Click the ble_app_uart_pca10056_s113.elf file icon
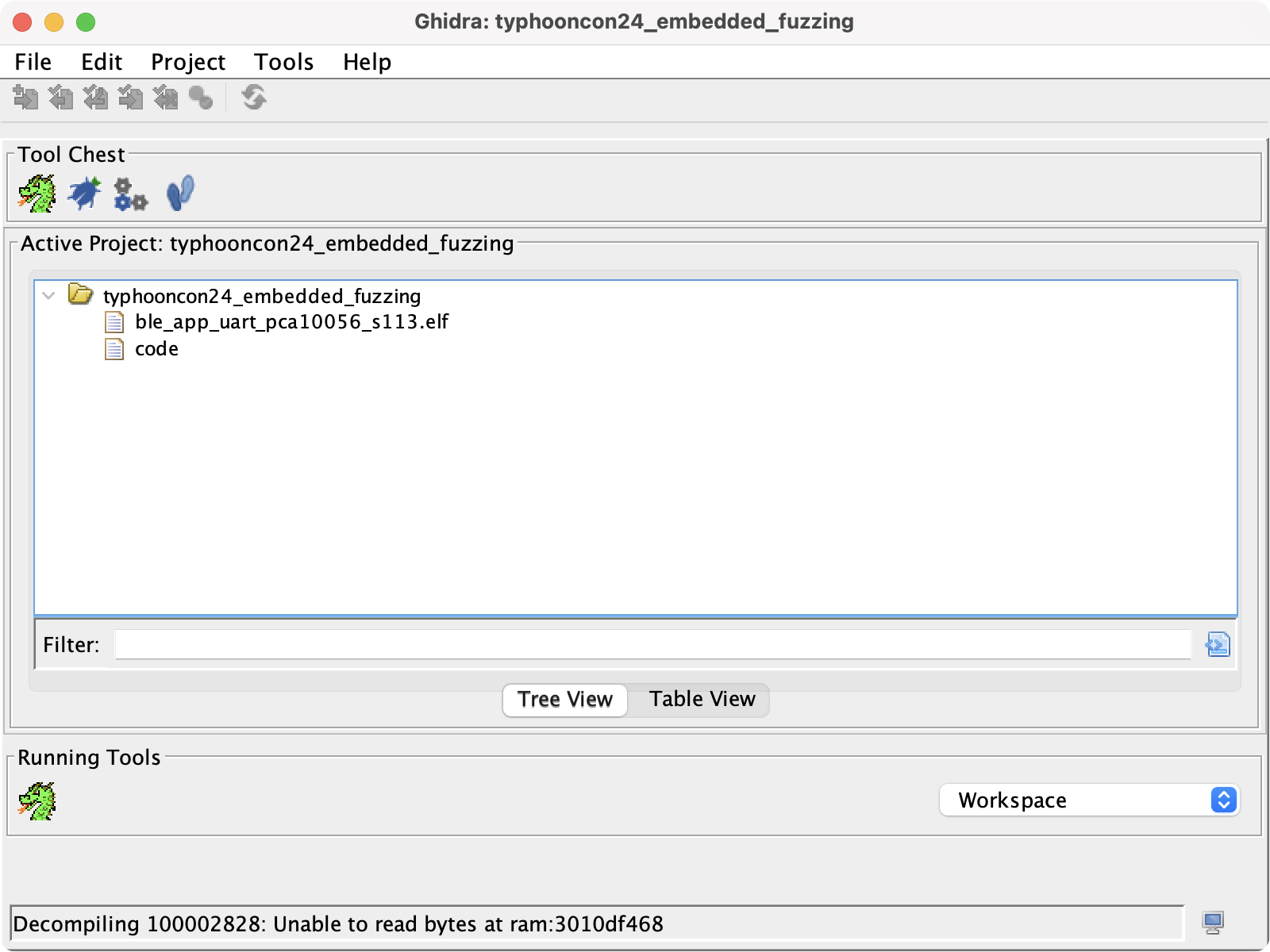 [114, 322]
